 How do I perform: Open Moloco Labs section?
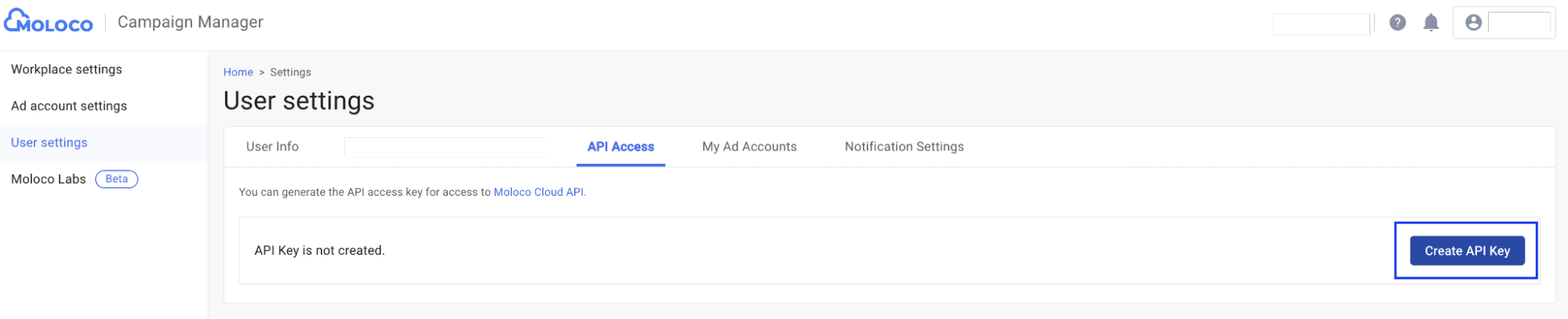click(x=49, y=179)
